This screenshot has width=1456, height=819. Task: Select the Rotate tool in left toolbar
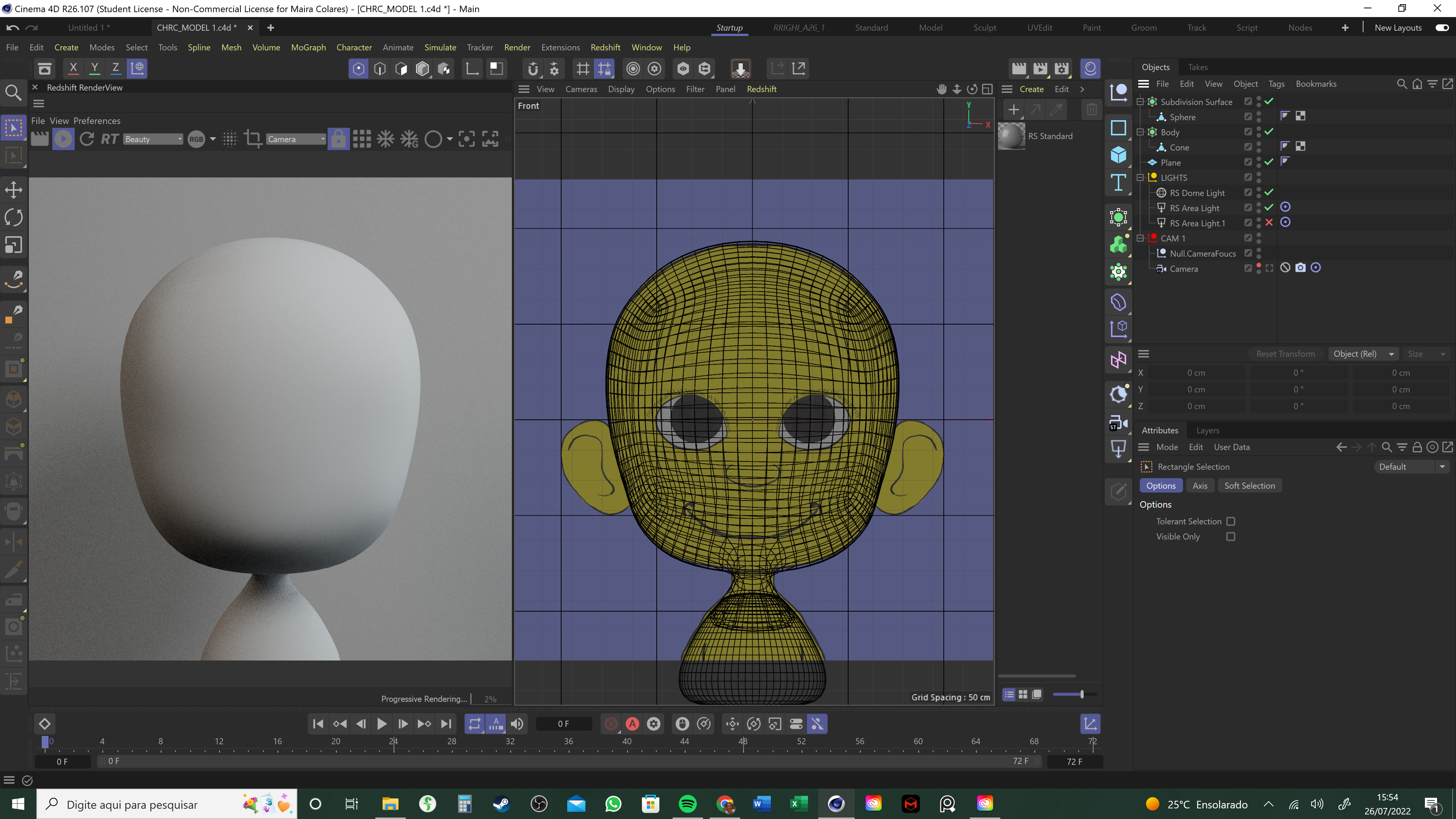14,218
